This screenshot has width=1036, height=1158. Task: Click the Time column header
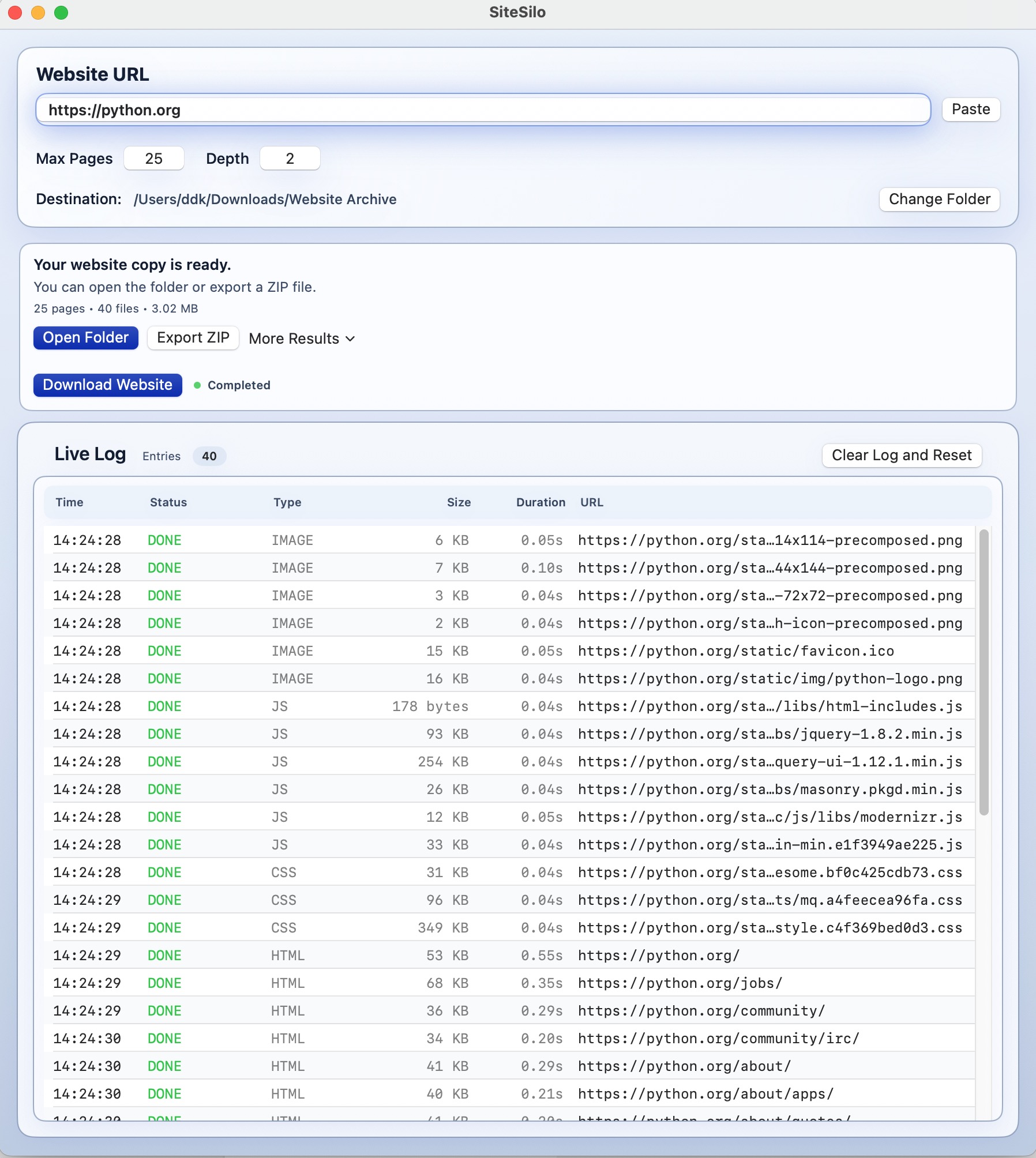pos(69,502)
